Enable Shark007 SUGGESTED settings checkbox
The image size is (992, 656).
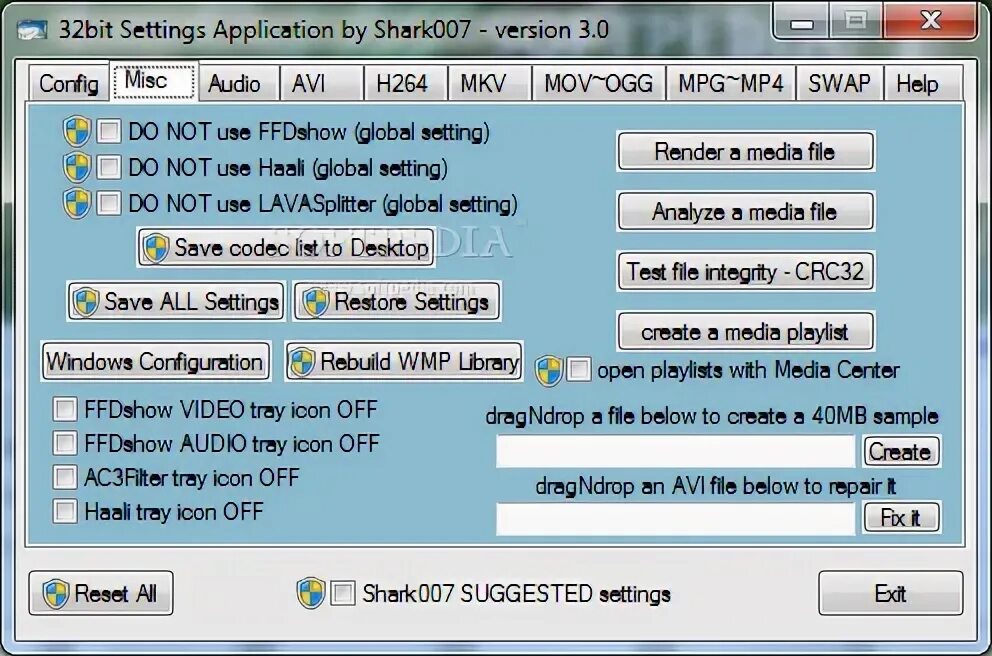point(343,593)
